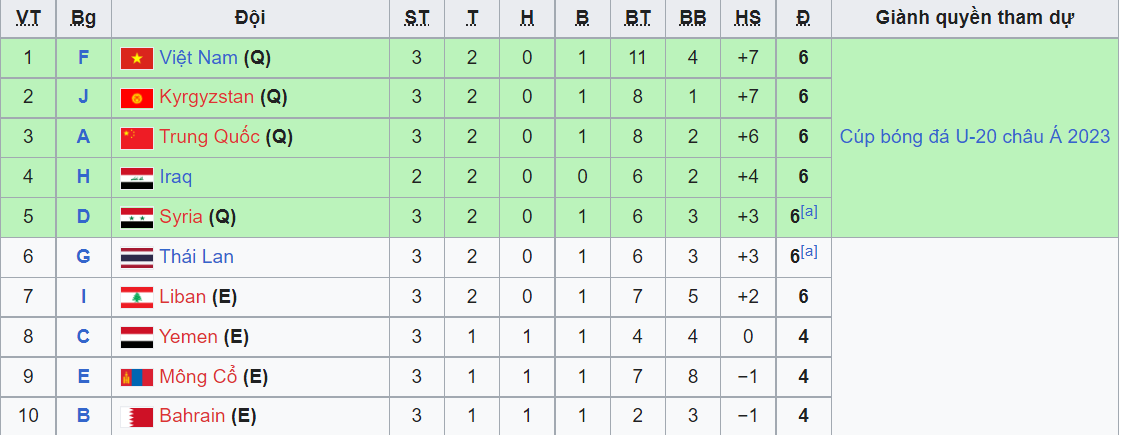
Task: Open Cúp bóng đá U-20 châu Á 2023 link
Action: 975,137
